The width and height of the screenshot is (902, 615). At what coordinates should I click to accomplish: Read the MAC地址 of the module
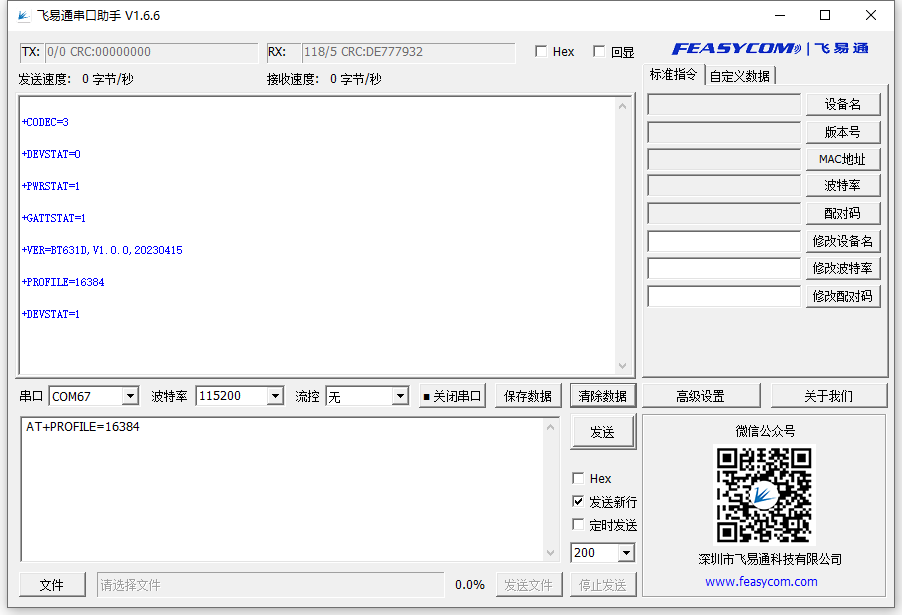click(x=841, y=158)
